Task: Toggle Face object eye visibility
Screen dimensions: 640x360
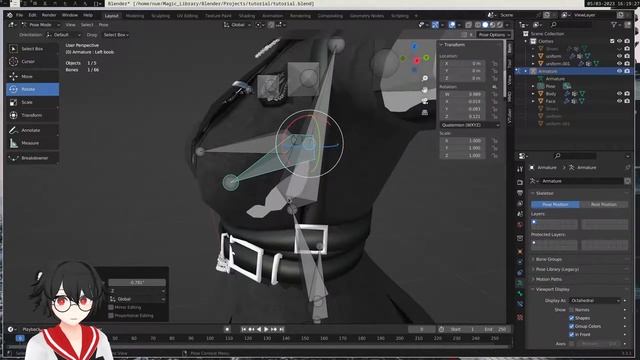Action: point(620,101)
